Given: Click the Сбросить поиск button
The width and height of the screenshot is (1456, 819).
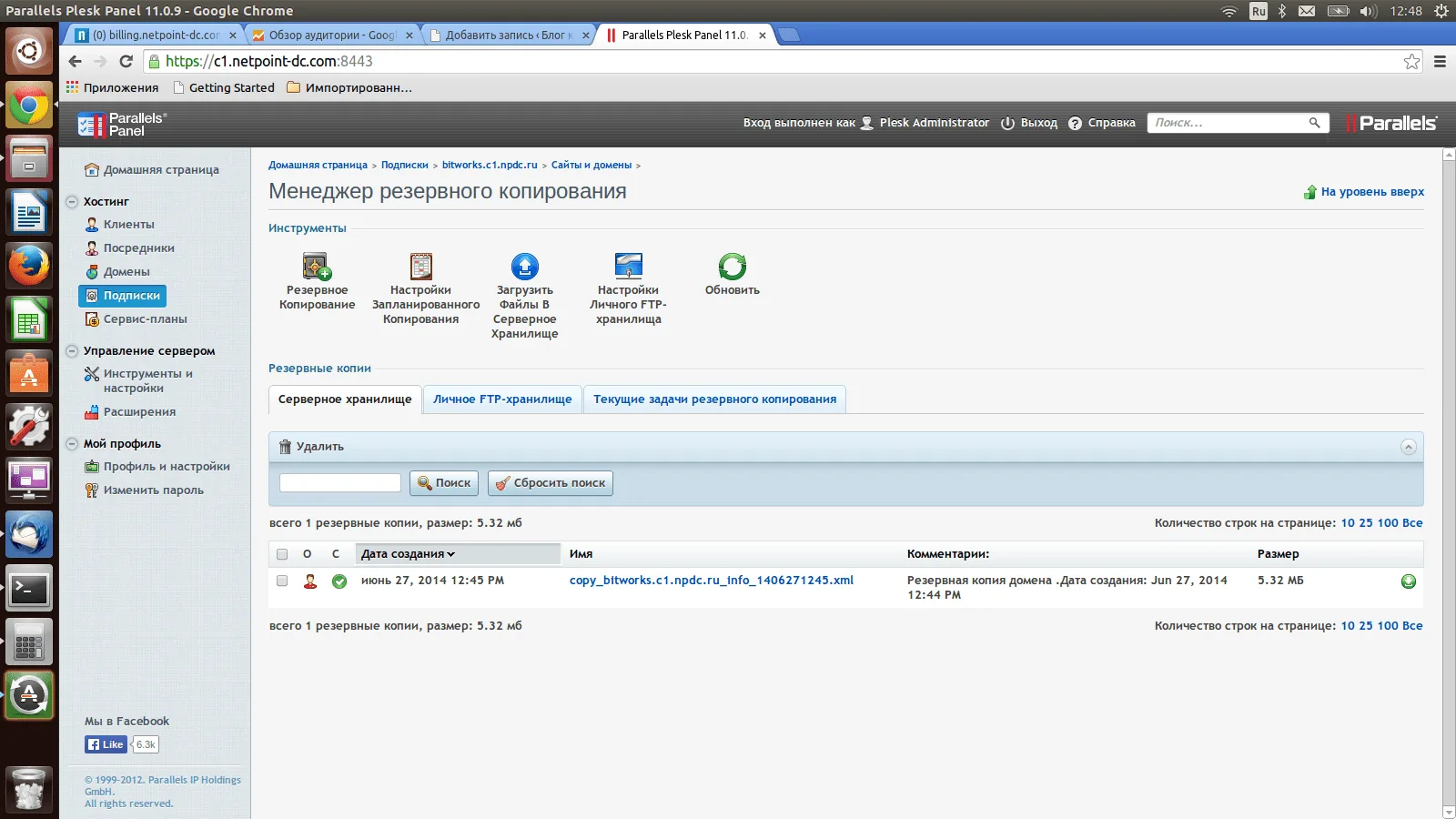Looking at the screenshot, I should [x=550, y=482].
